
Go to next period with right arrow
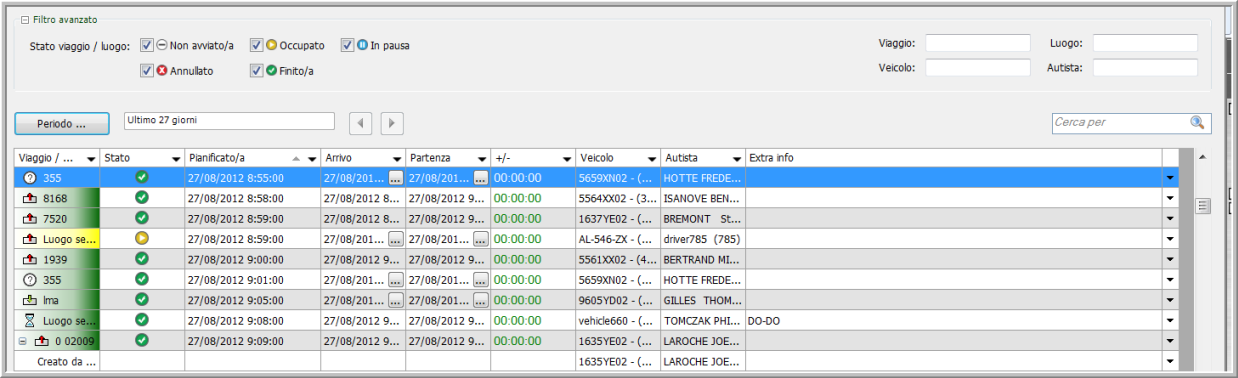392,123
